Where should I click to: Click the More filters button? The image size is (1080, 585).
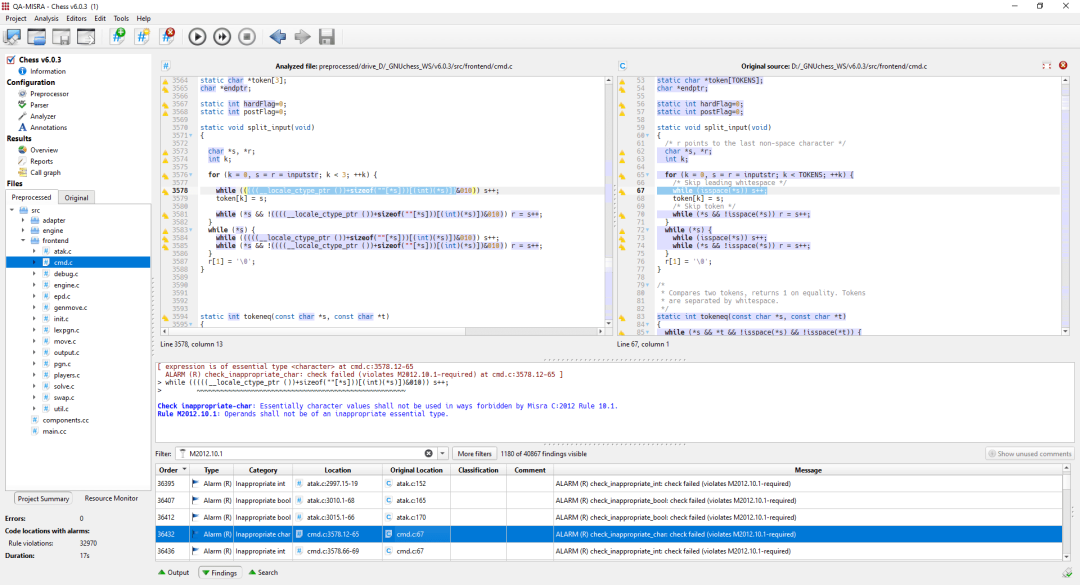pyautogui.click(x=474, y=453)
